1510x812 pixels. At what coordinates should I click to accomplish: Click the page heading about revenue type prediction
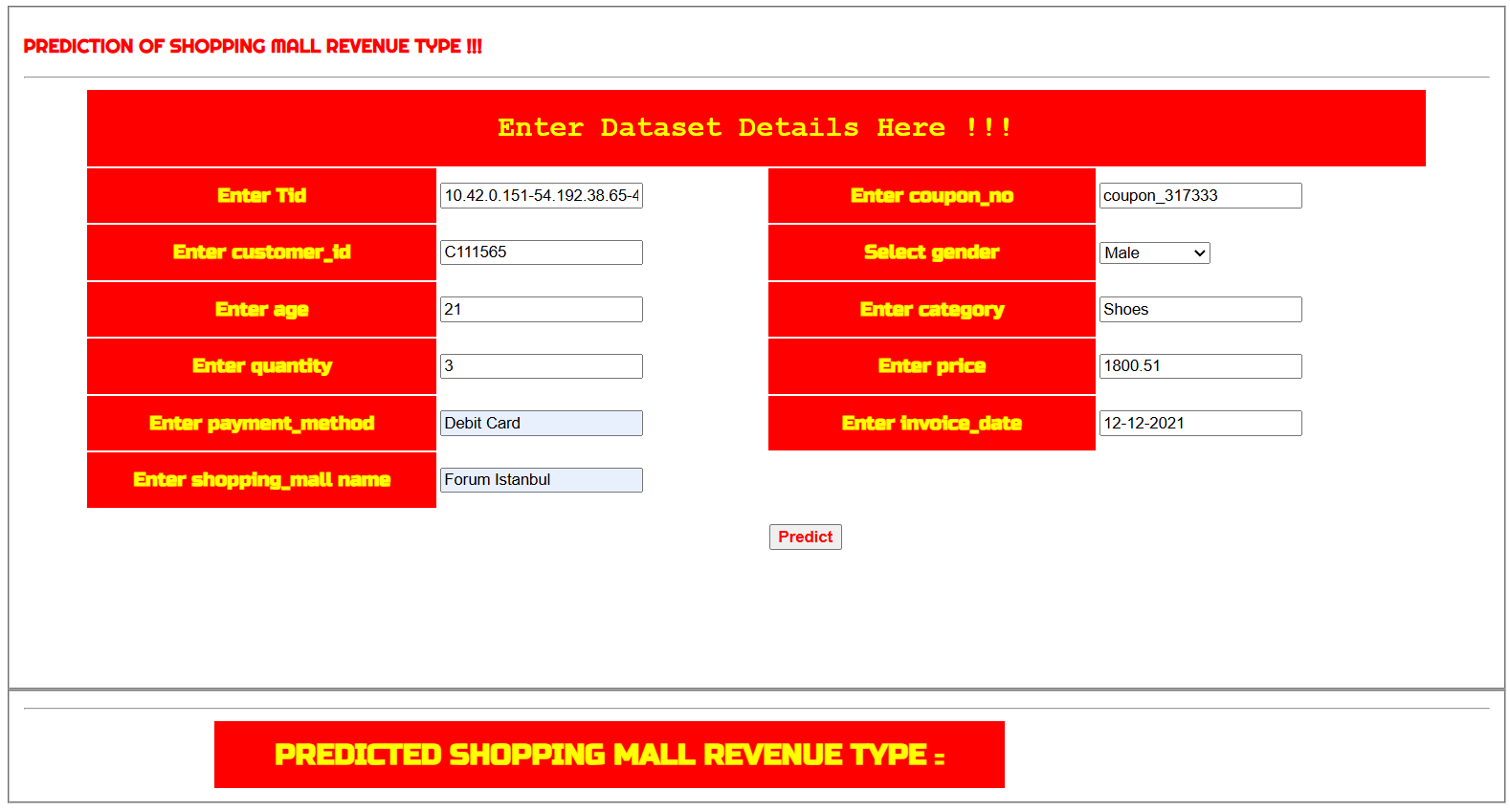coord(253,47)
